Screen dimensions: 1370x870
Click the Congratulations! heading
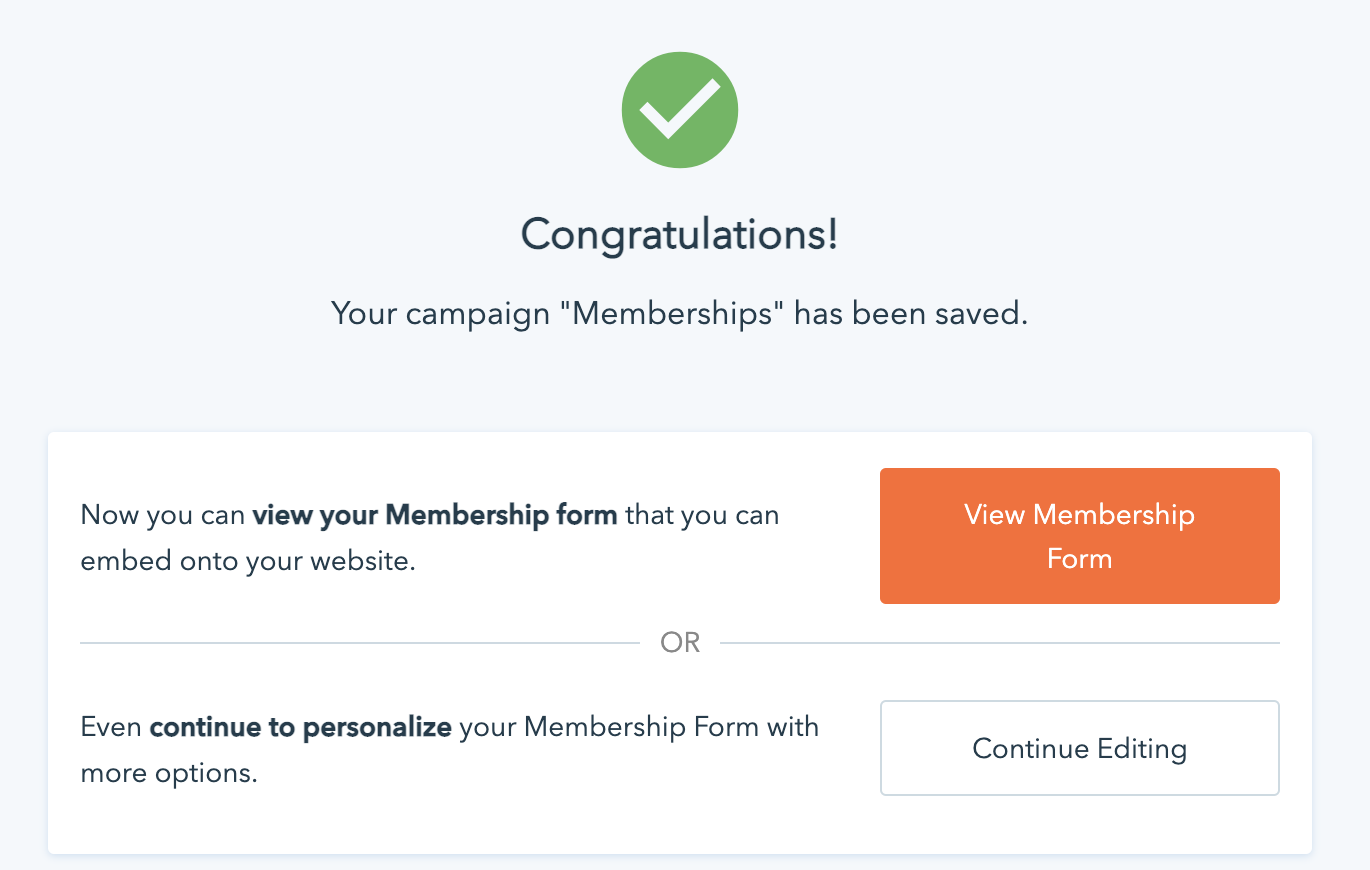680,236
